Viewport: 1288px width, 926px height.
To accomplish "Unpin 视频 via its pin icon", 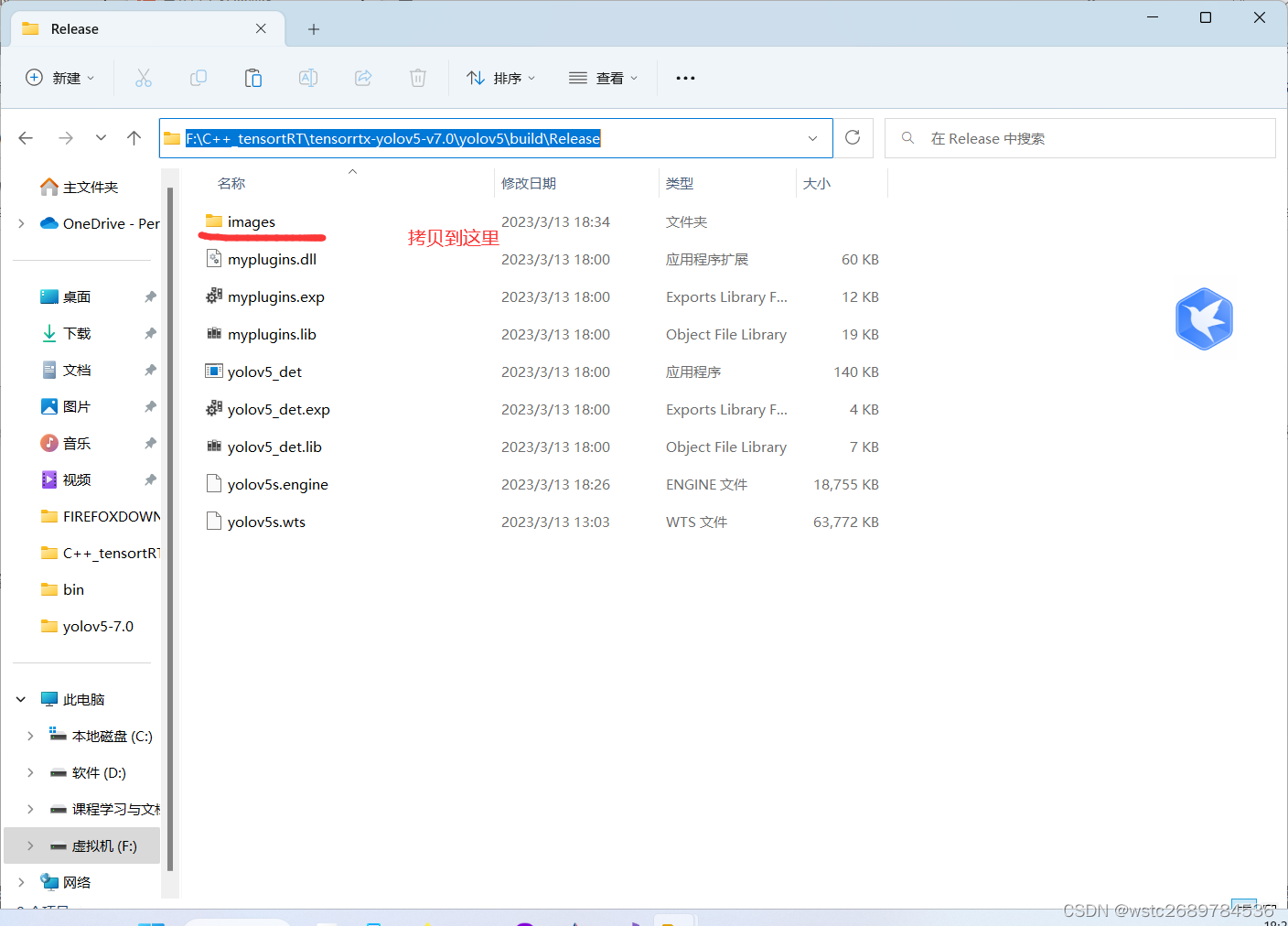I will pyautogui.click(x=150, y=479).
